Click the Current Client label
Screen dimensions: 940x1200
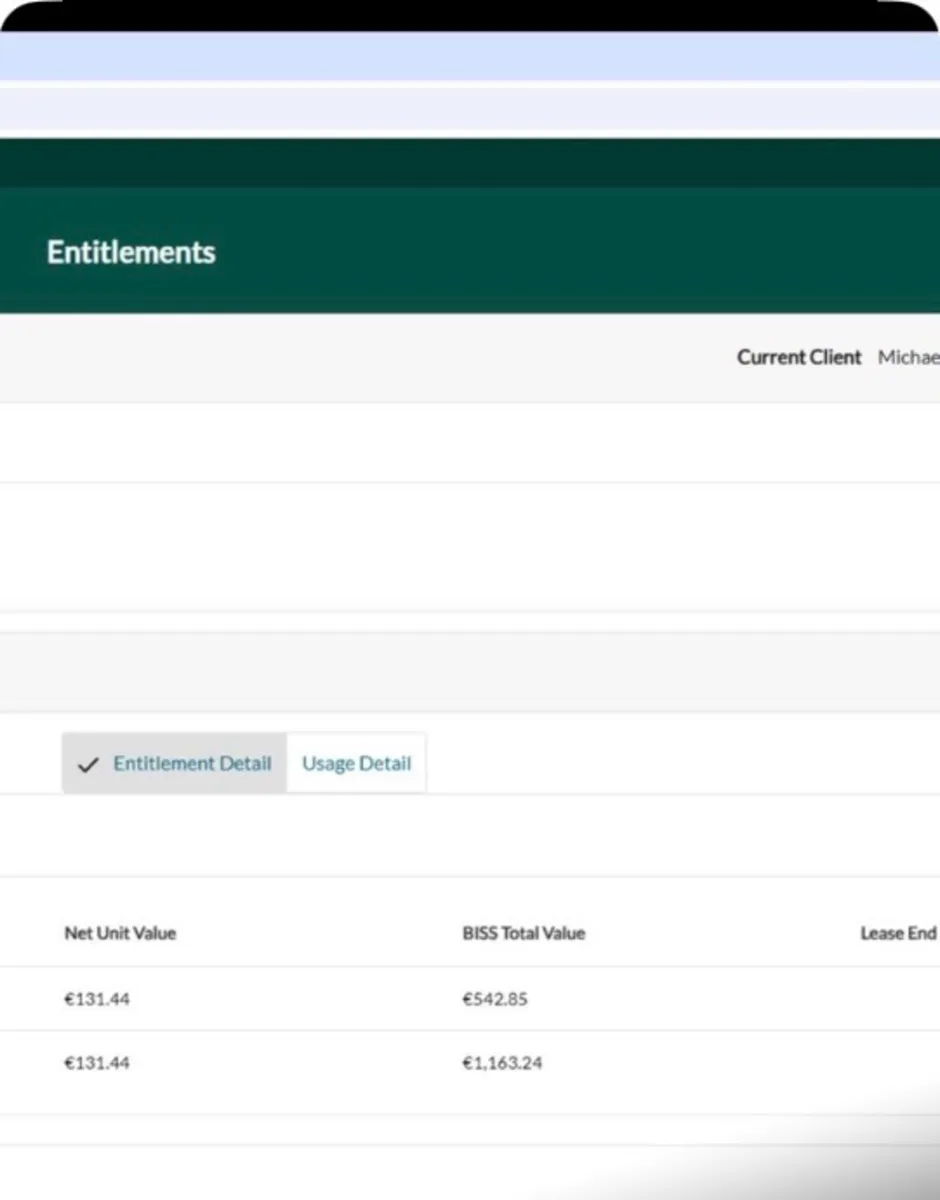click(799, 358)
